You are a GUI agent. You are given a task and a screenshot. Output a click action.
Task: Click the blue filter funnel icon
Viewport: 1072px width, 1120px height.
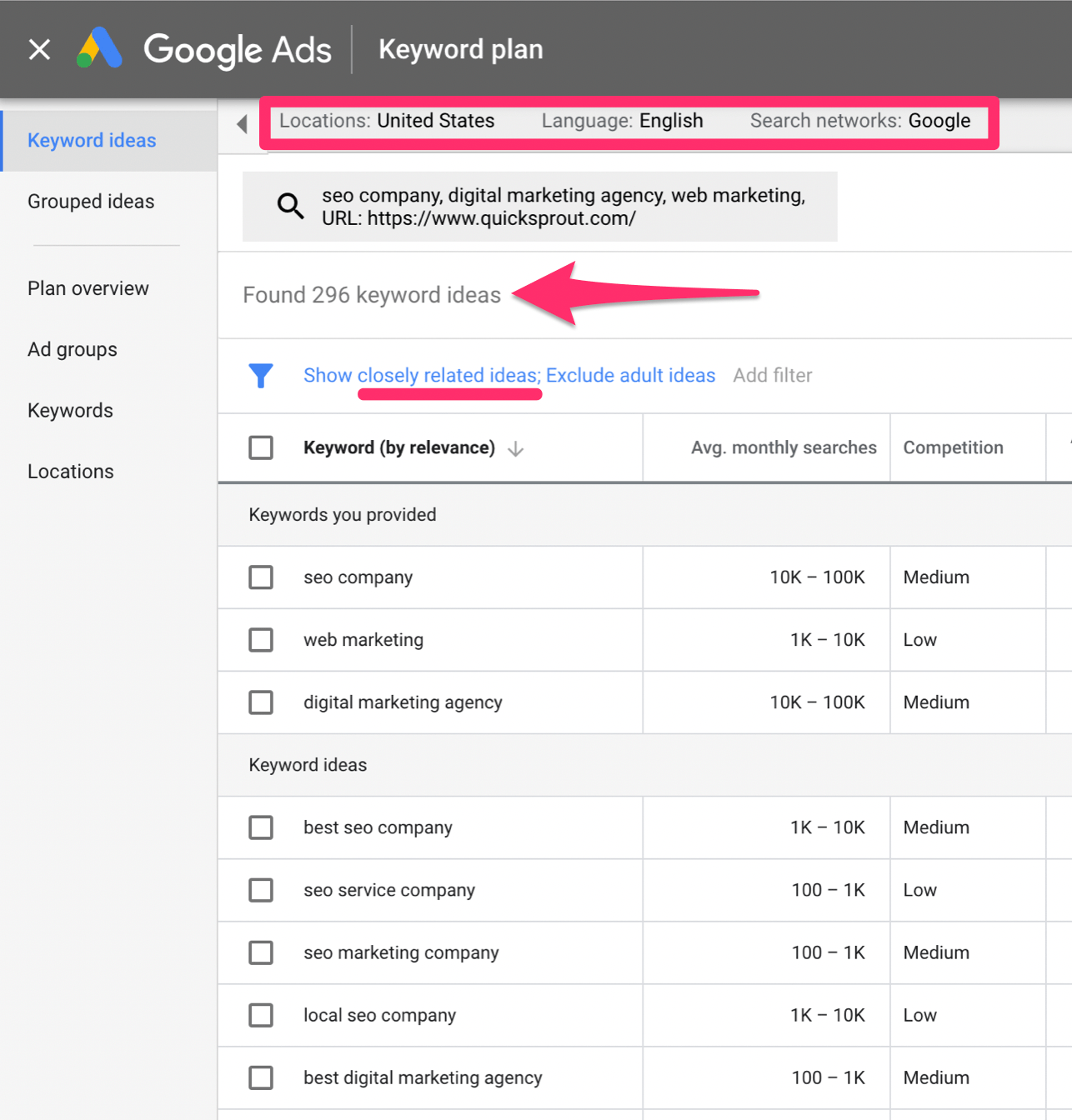(261, 376)
